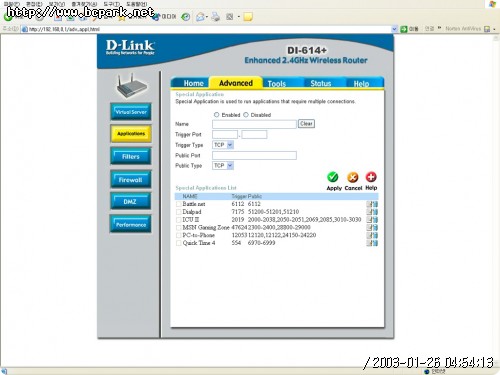Open the Mail icon in browser toolbar
Screen dimensions: 500x375
(200, 17)
